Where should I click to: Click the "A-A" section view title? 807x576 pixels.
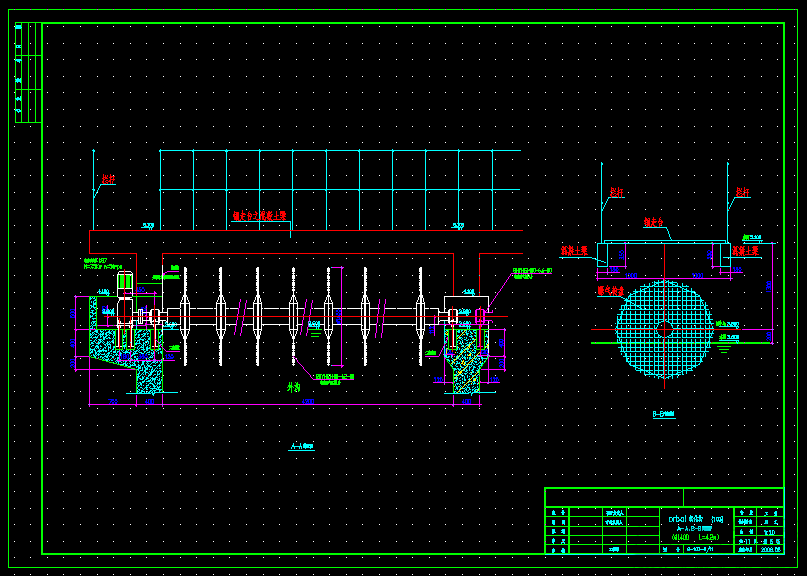tap(301, 446)
